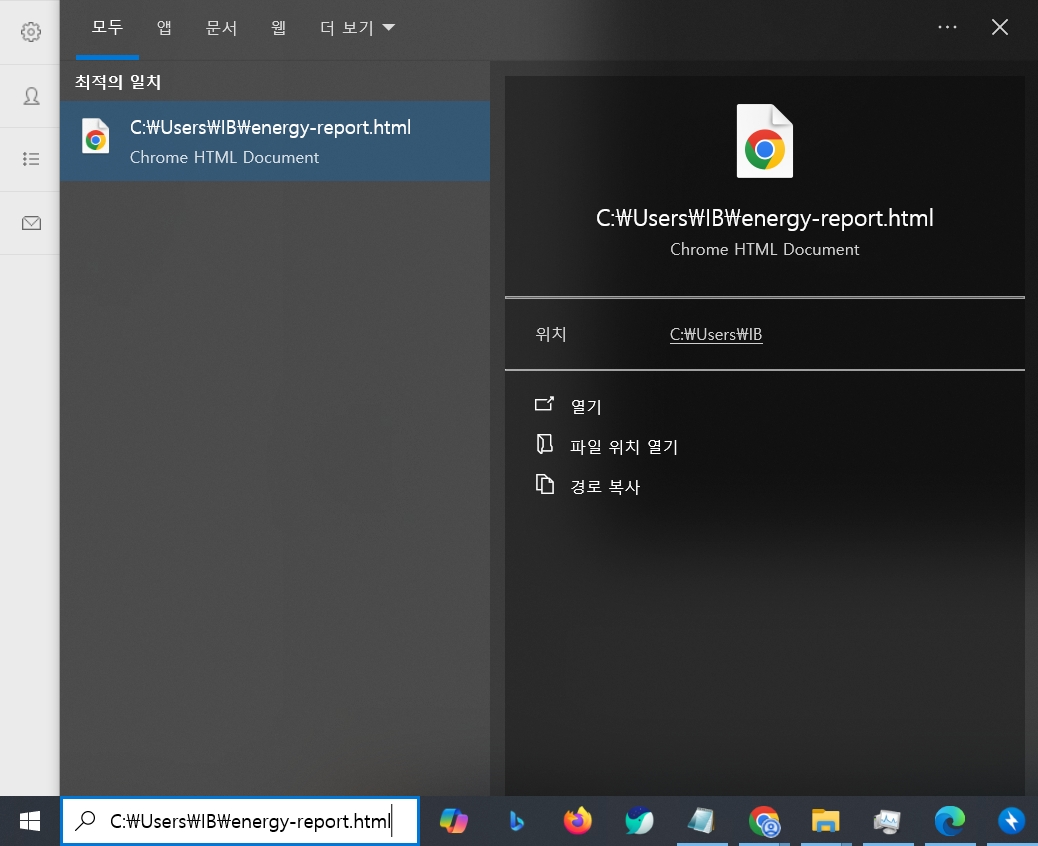Open Chrome from the taskbar
The width and height of the screenshot is (1038, 846).
point(764,821)
